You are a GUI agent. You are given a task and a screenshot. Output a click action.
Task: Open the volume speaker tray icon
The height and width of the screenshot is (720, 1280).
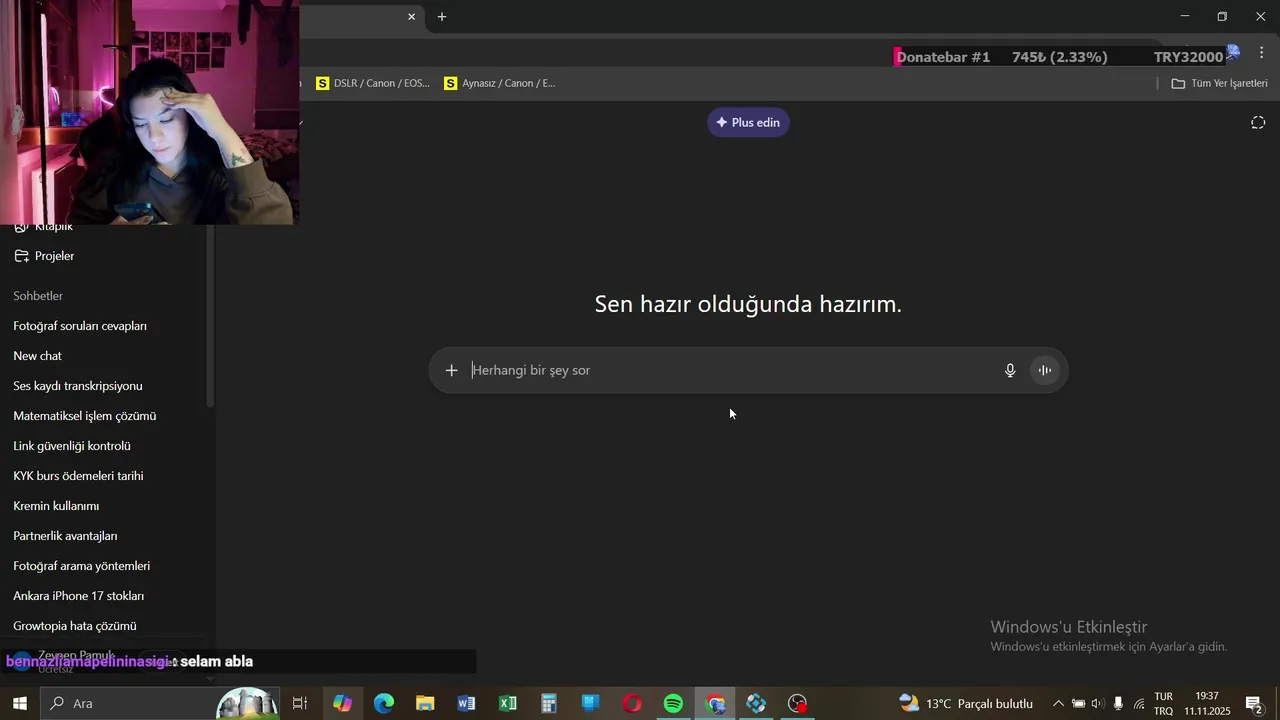1097,703
